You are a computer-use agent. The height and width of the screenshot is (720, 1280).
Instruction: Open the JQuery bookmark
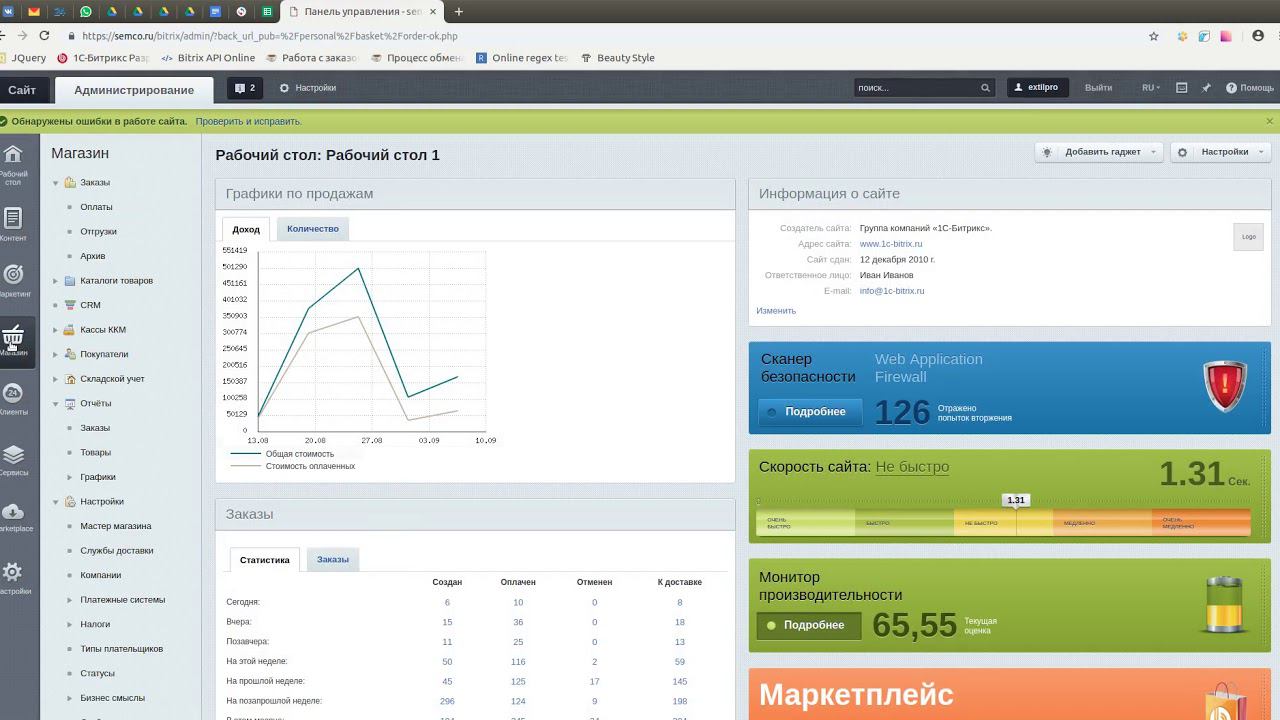24,58
